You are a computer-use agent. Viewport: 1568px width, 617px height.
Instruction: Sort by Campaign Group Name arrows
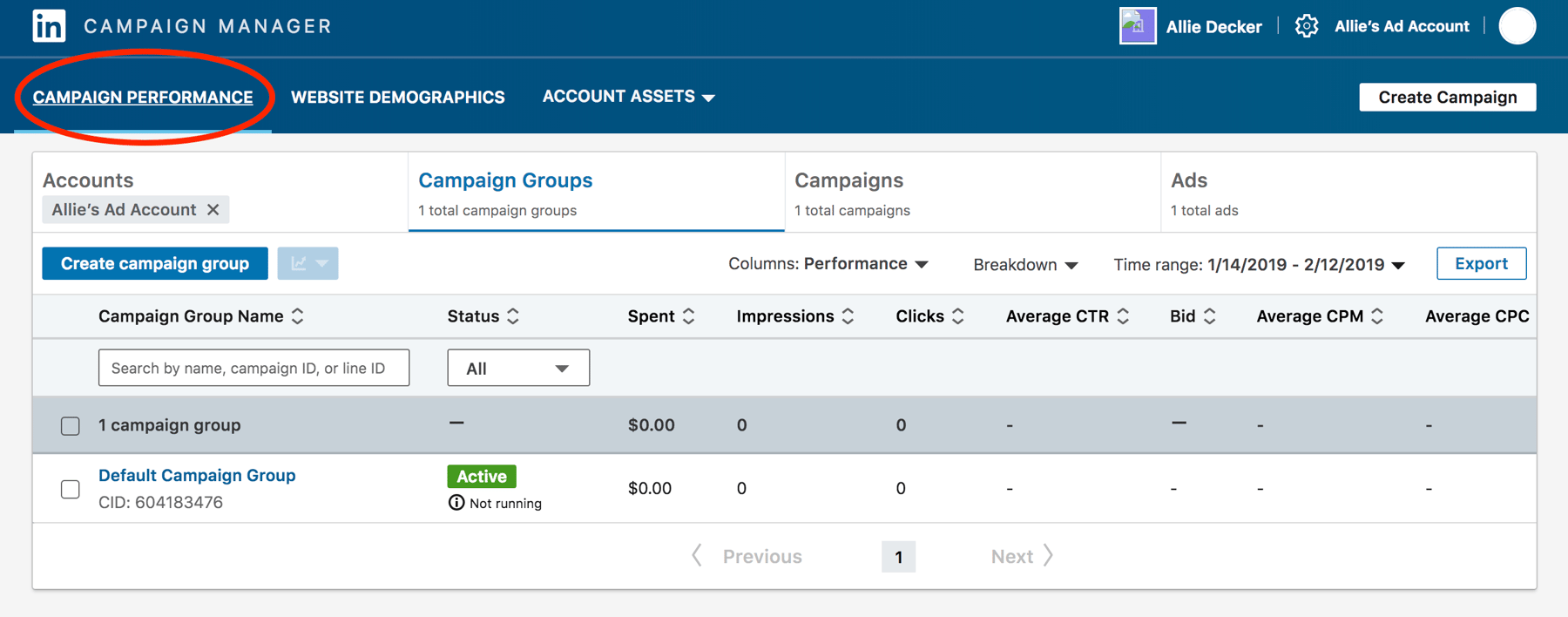298,316
